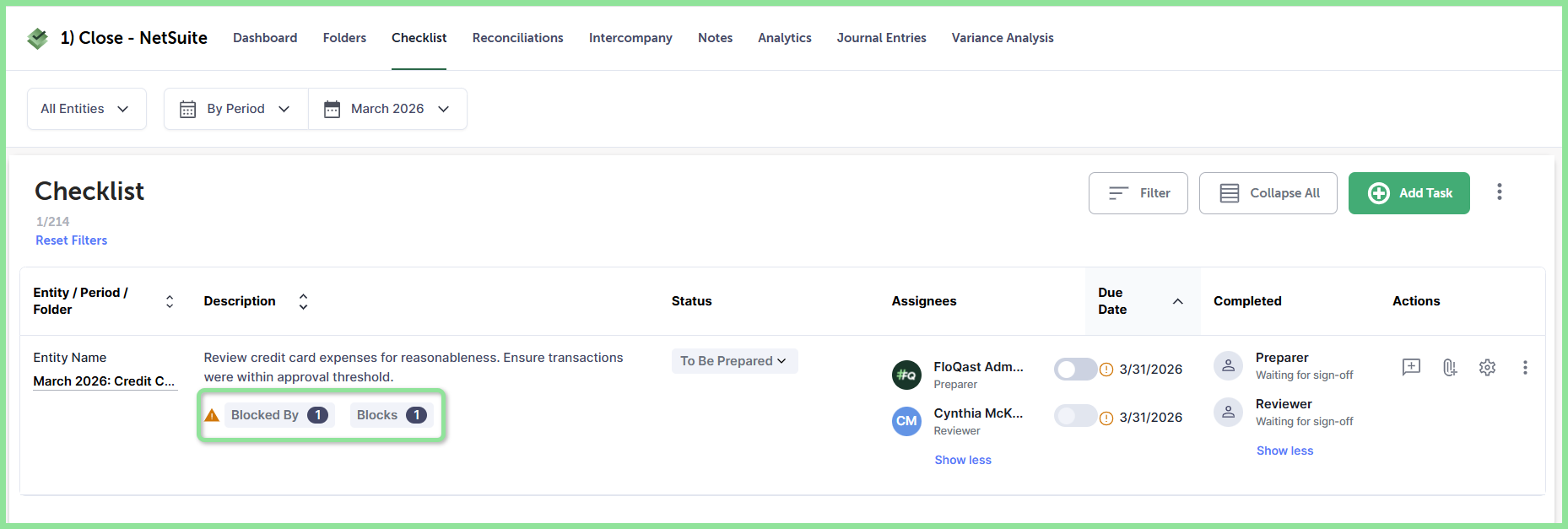
Task: Click Show less under Assignees
Action: (963, 460)
